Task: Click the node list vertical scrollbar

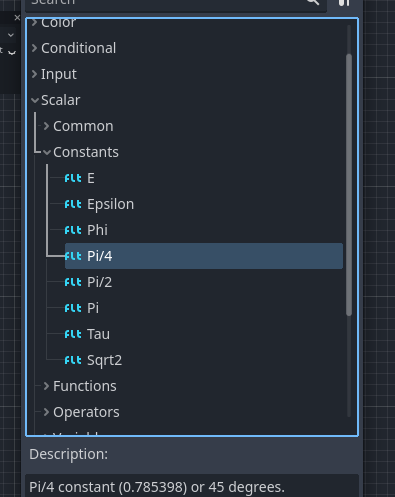Action: pyautogui.click(x=349, y=185)
